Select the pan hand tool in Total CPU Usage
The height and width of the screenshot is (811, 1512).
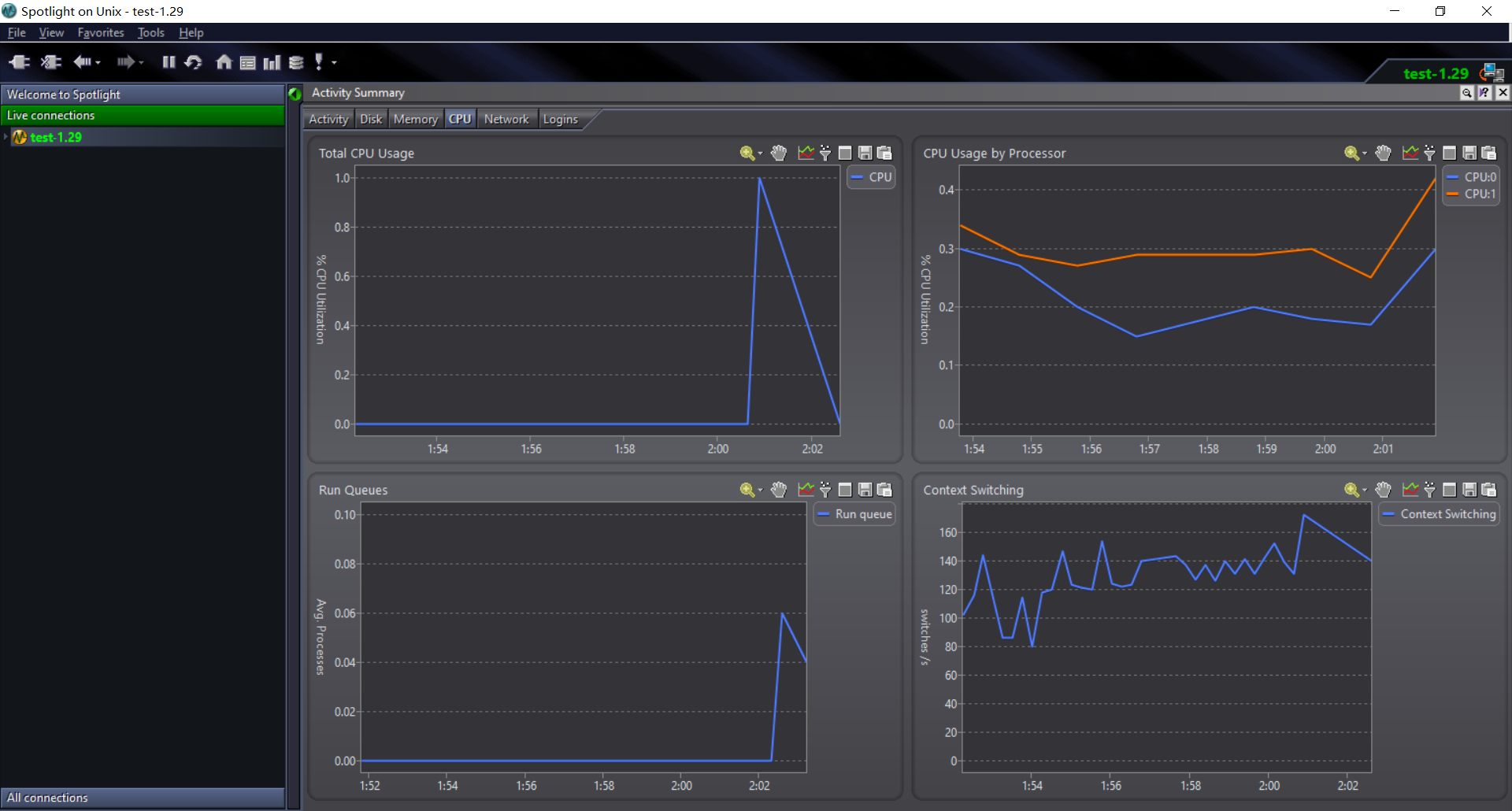click(779, 153)
